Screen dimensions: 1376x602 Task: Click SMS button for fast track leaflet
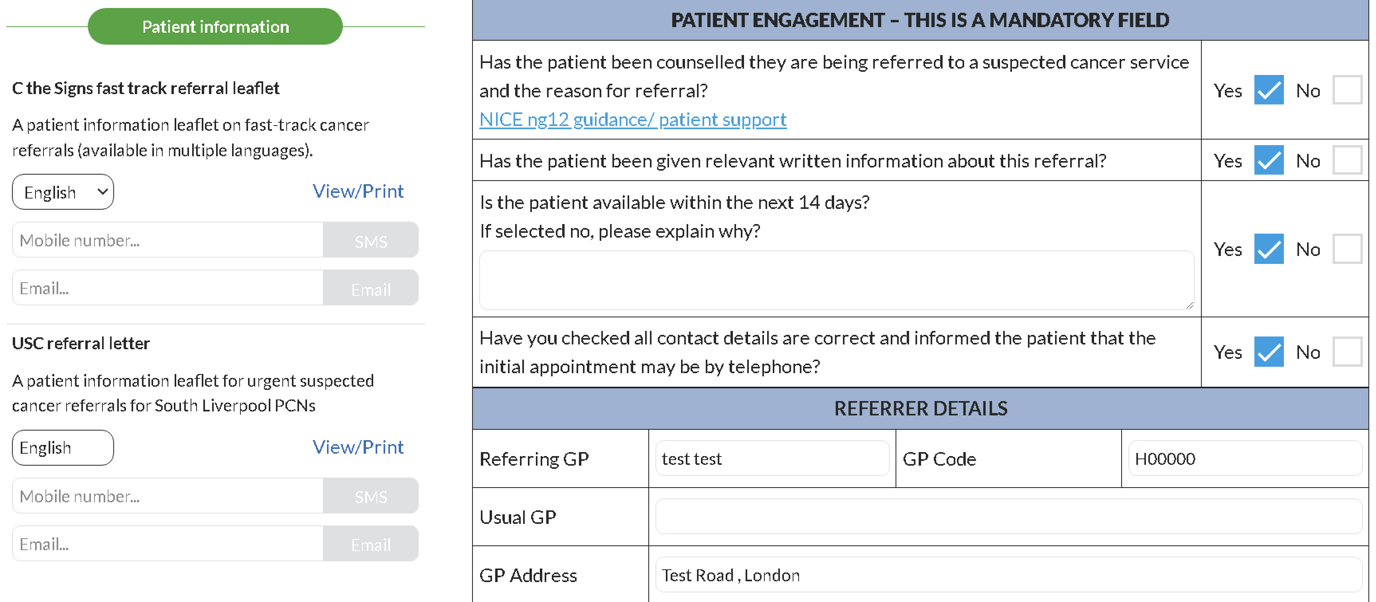click(x=370, y=241)
